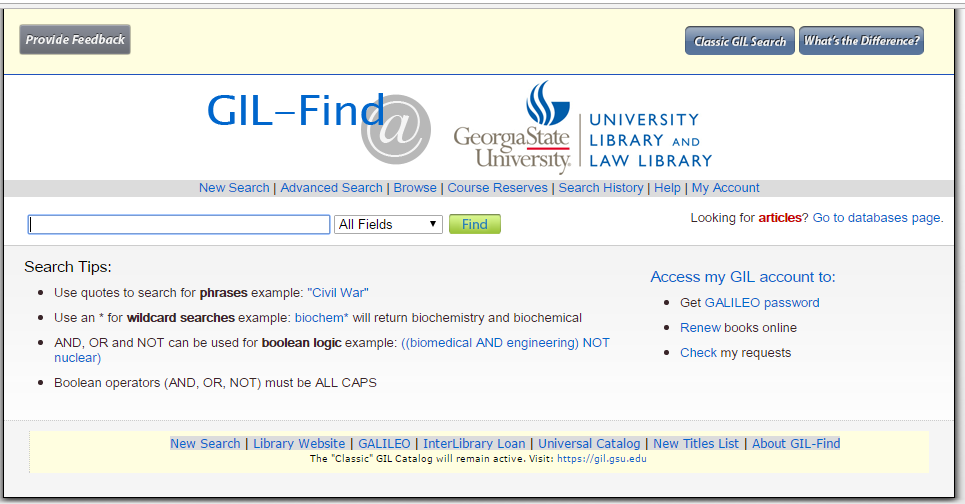965x504 pixels.
Task: Click New Search in footer
Action: 205,444
